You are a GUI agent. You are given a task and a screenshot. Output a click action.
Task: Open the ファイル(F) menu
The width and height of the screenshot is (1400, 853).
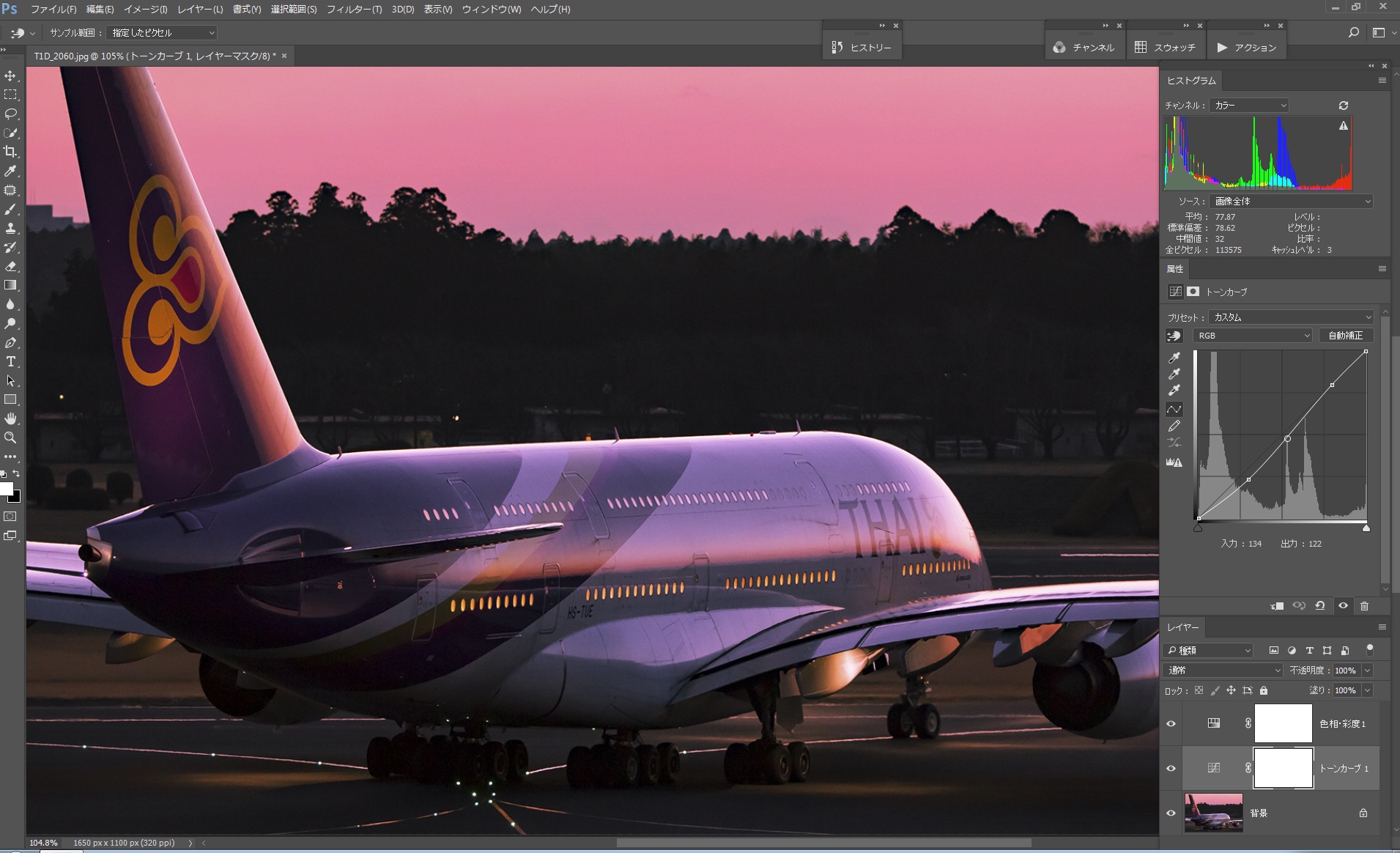(53, 10)
